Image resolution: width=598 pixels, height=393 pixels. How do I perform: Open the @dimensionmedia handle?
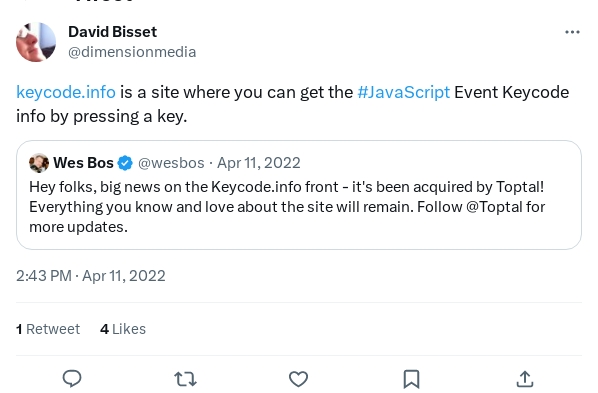pos(132,52)
